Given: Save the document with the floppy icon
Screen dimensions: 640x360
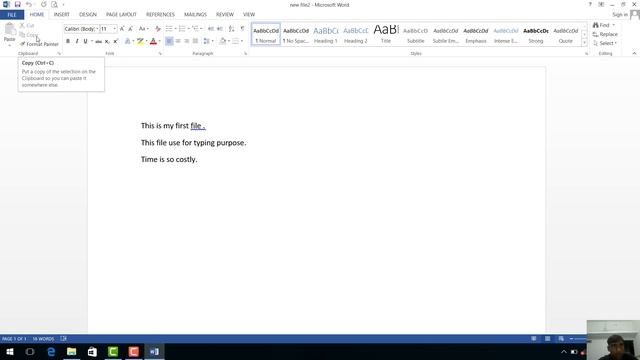Looking at the screenshot, I should (x=17, y=4).
